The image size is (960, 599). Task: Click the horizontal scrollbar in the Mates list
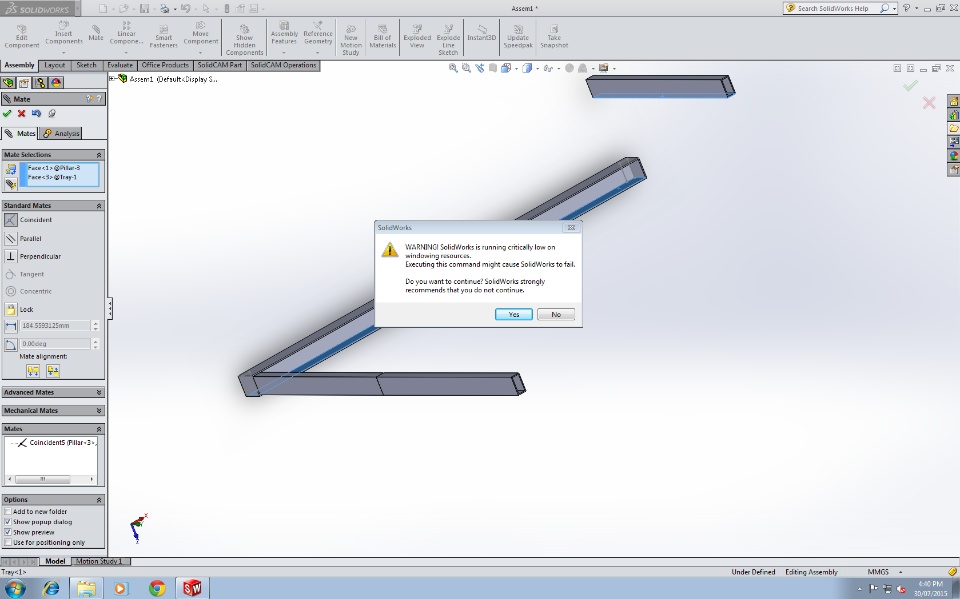coord(51,479)
